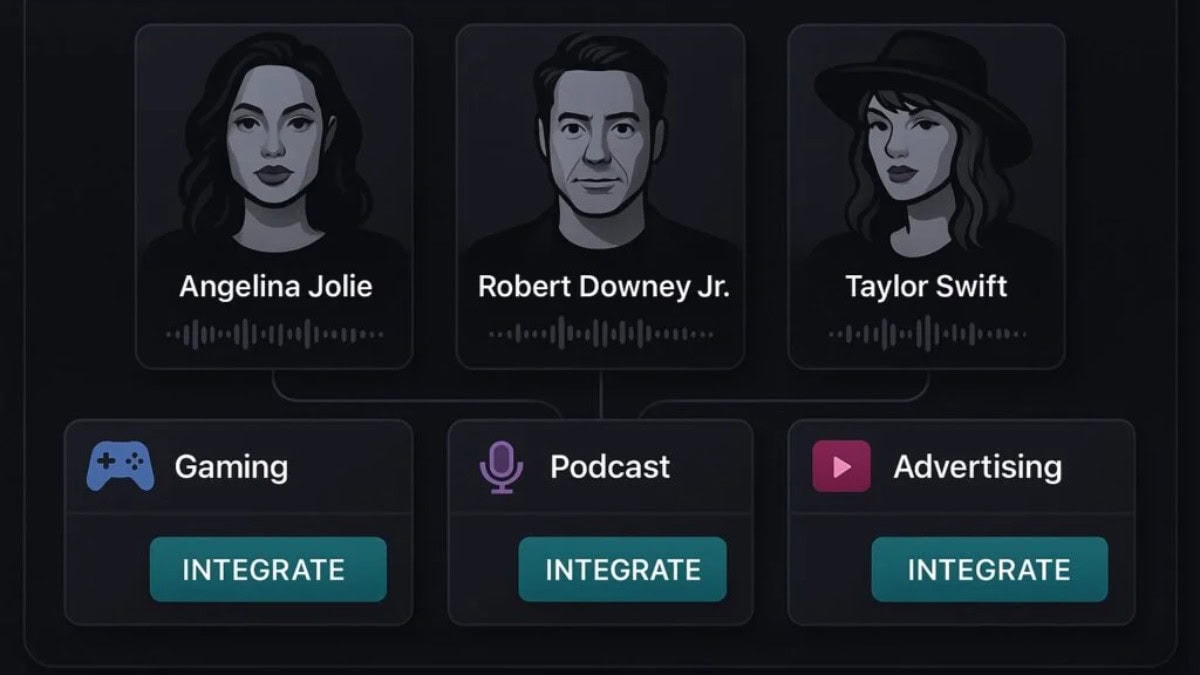Click the hat in Taylor Swift's illustration
Screen dimensions: 1200x675
pos(923,75)
